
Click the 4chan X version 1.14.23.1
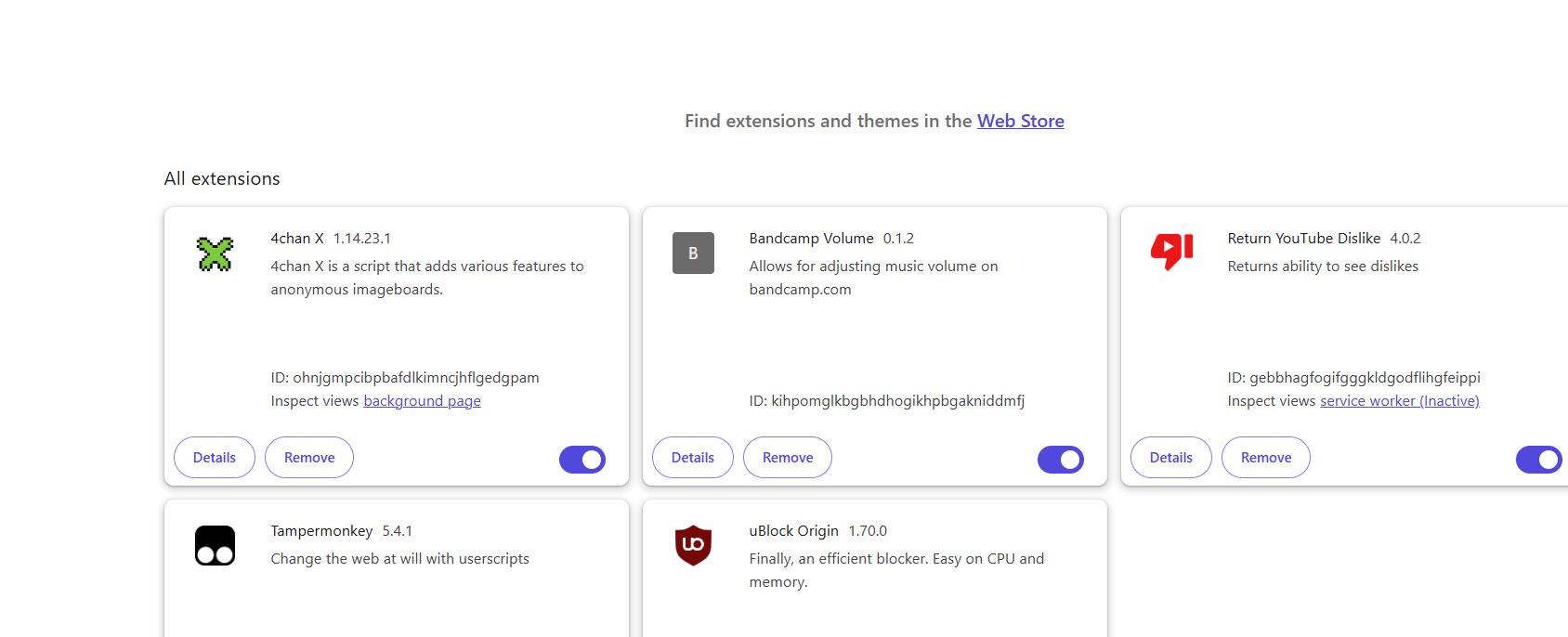click(x=362, y=239)
